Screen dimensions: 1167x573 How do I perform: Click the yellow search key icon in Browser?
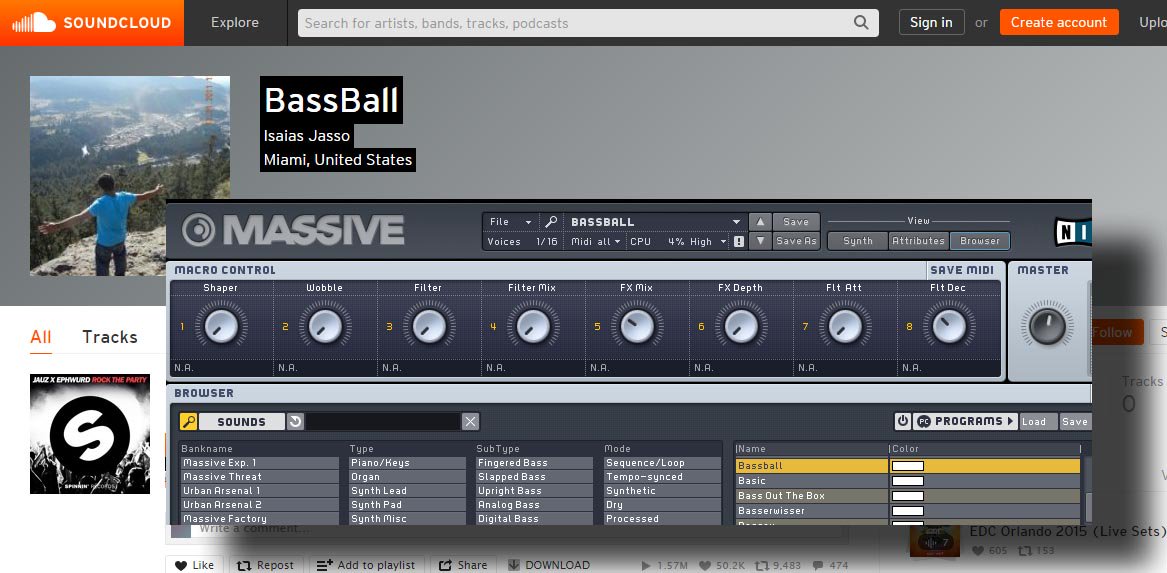(188, 422)
